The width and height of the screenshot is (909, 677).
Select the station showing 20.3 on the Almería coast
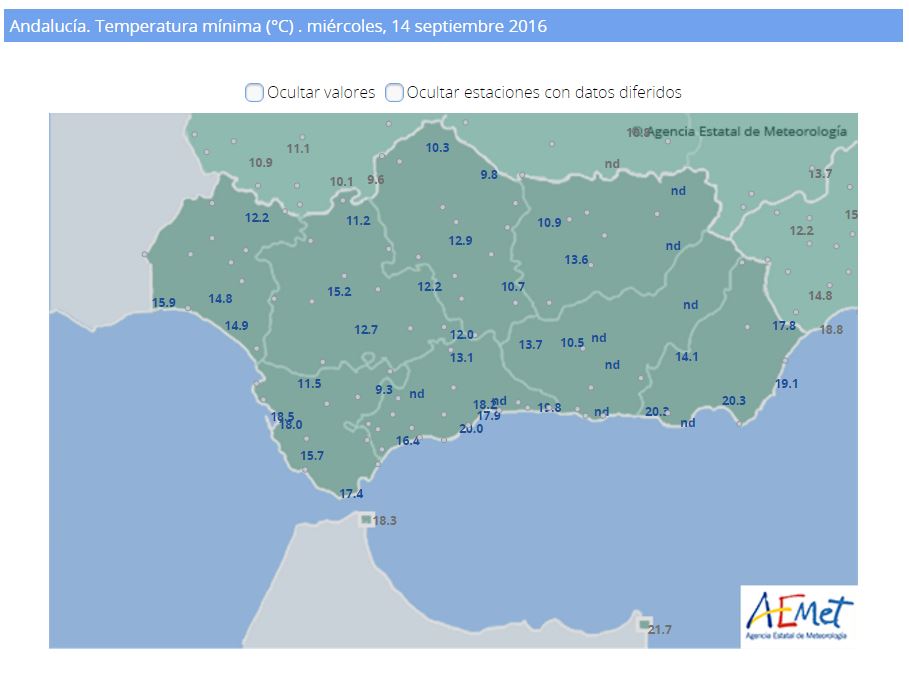(x=734, y=401)
